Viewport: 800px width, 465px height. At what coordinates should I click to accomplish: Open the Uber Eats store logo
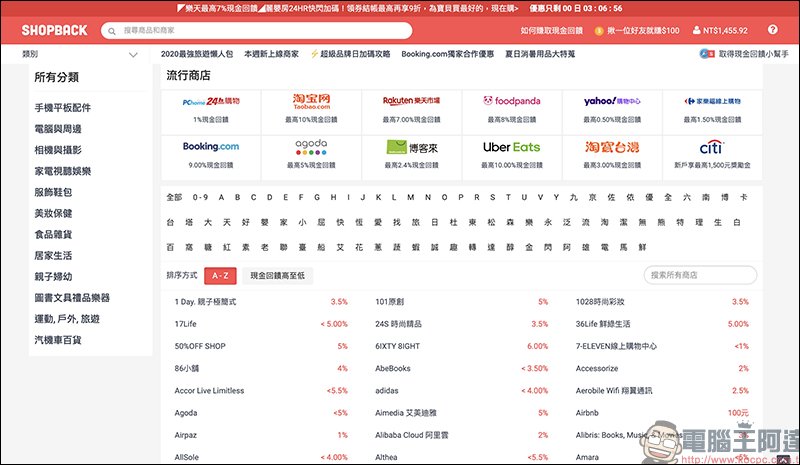512,147
